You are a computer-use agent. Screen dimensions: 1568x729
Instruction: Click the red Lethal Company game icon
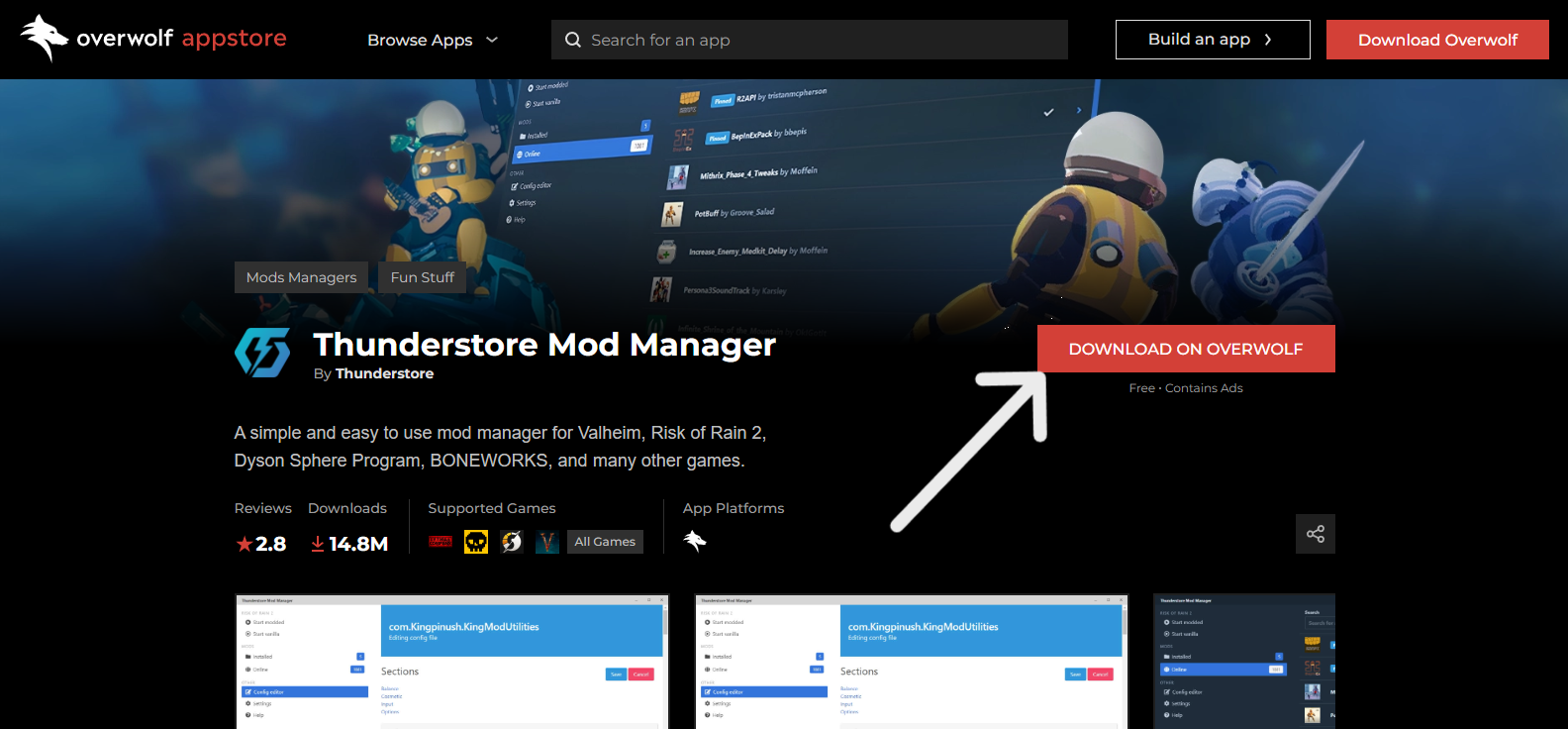tap(441, 542)
